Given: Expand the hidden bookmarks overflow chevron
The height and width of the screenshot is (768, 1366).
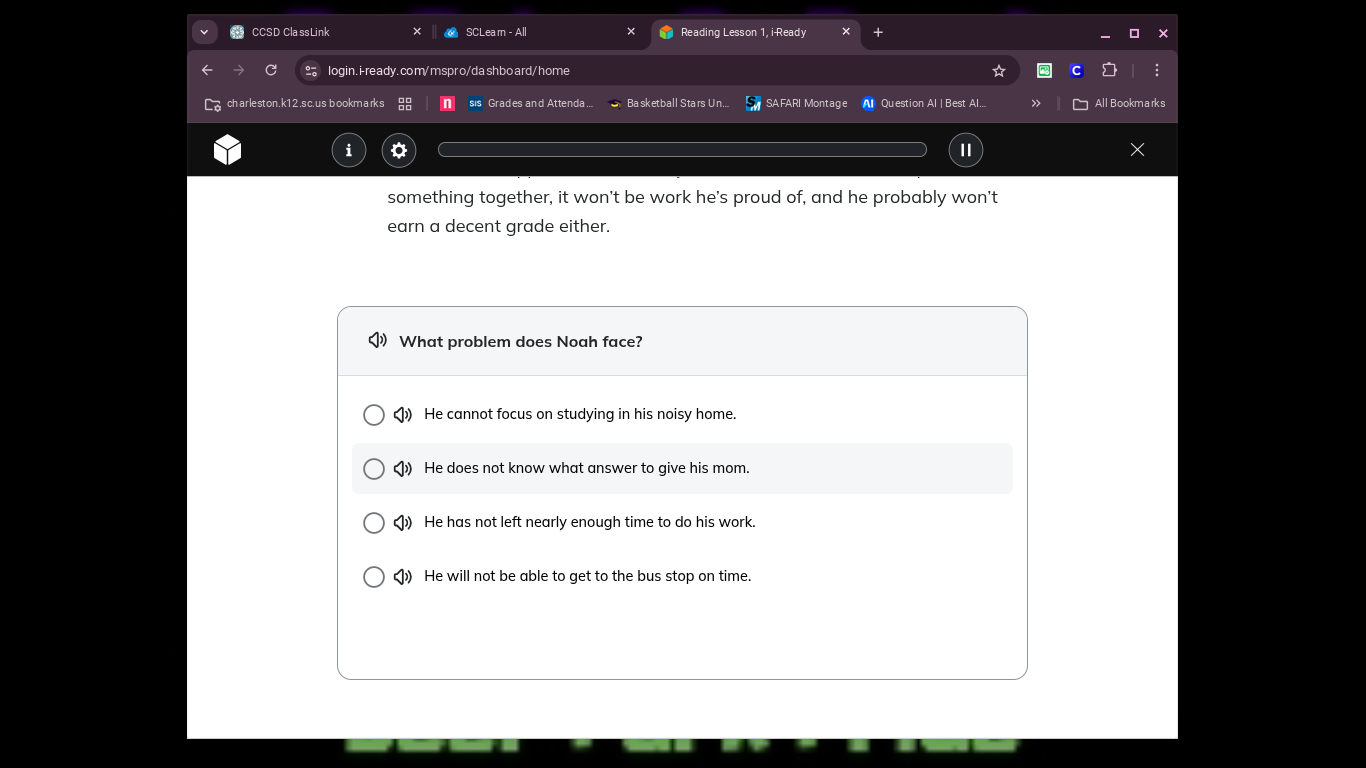Looking at the screenshot, I should 1036,103.
